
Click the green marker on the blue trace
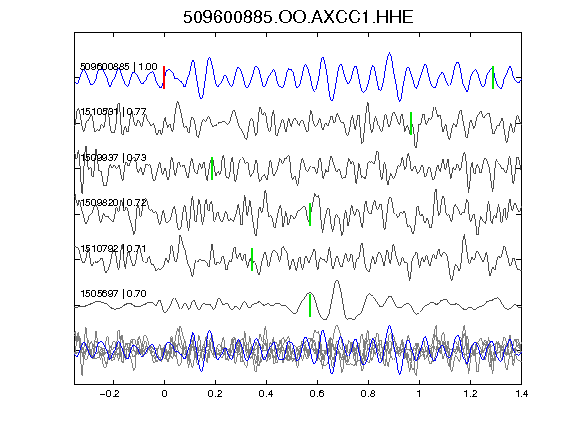493,78
